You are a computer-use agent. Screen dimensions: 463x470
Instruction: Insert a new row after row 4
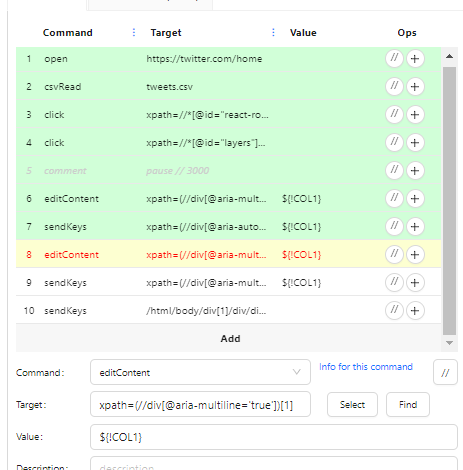415,143
